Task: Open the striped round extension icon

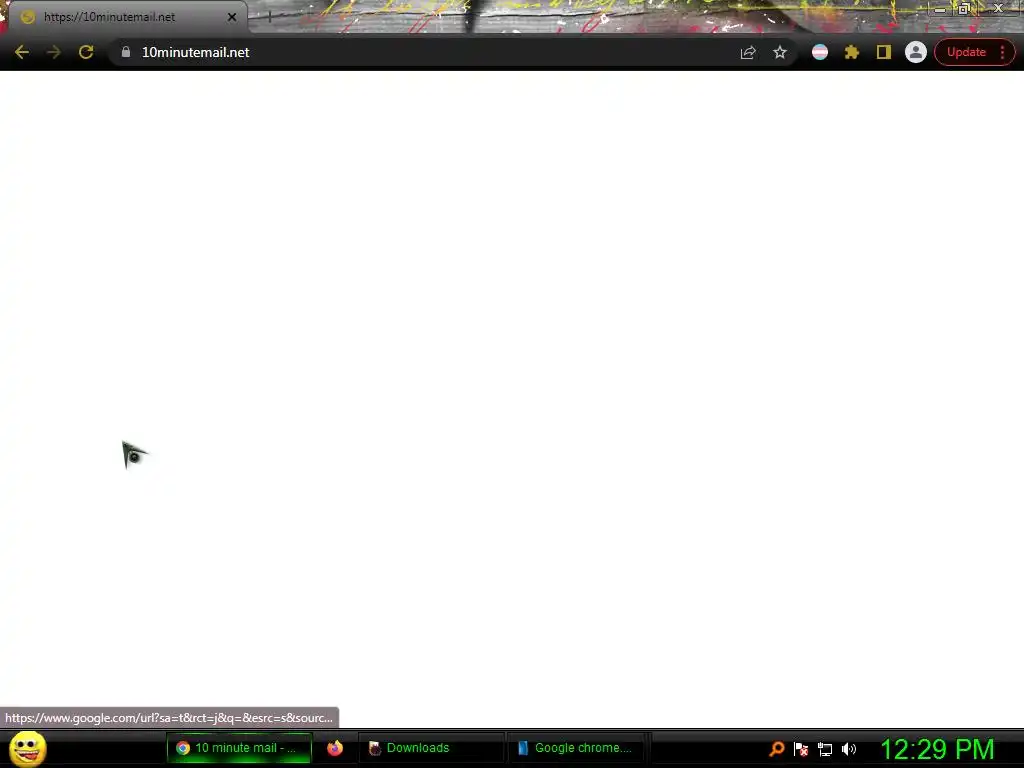Action: [x=820, y=52]
